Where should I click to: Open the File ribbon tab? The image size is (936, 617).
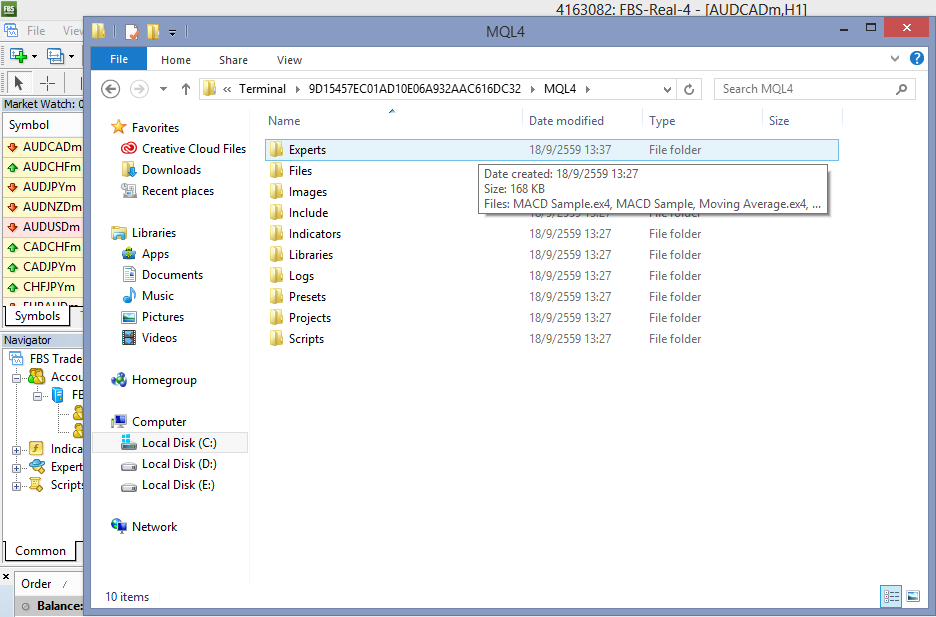(119, 59)
